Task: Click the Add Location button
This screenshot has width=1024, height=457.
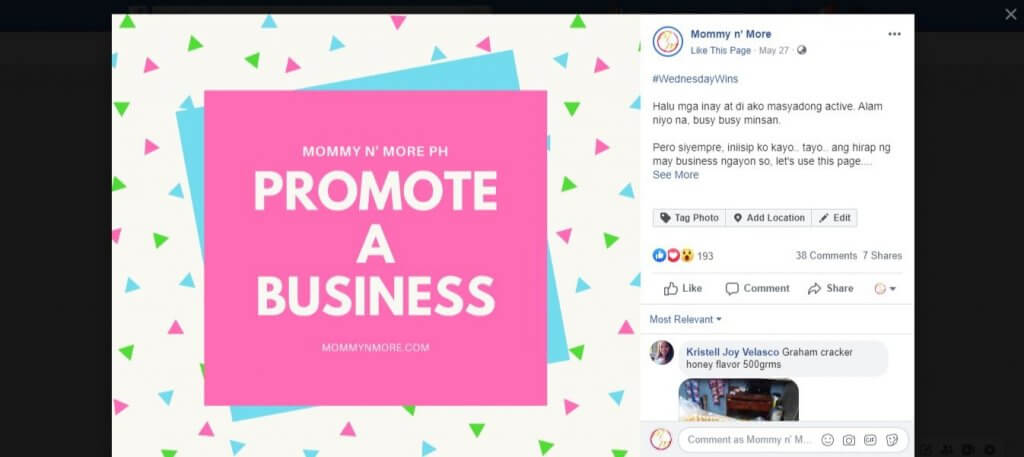Action: [769, 218]
